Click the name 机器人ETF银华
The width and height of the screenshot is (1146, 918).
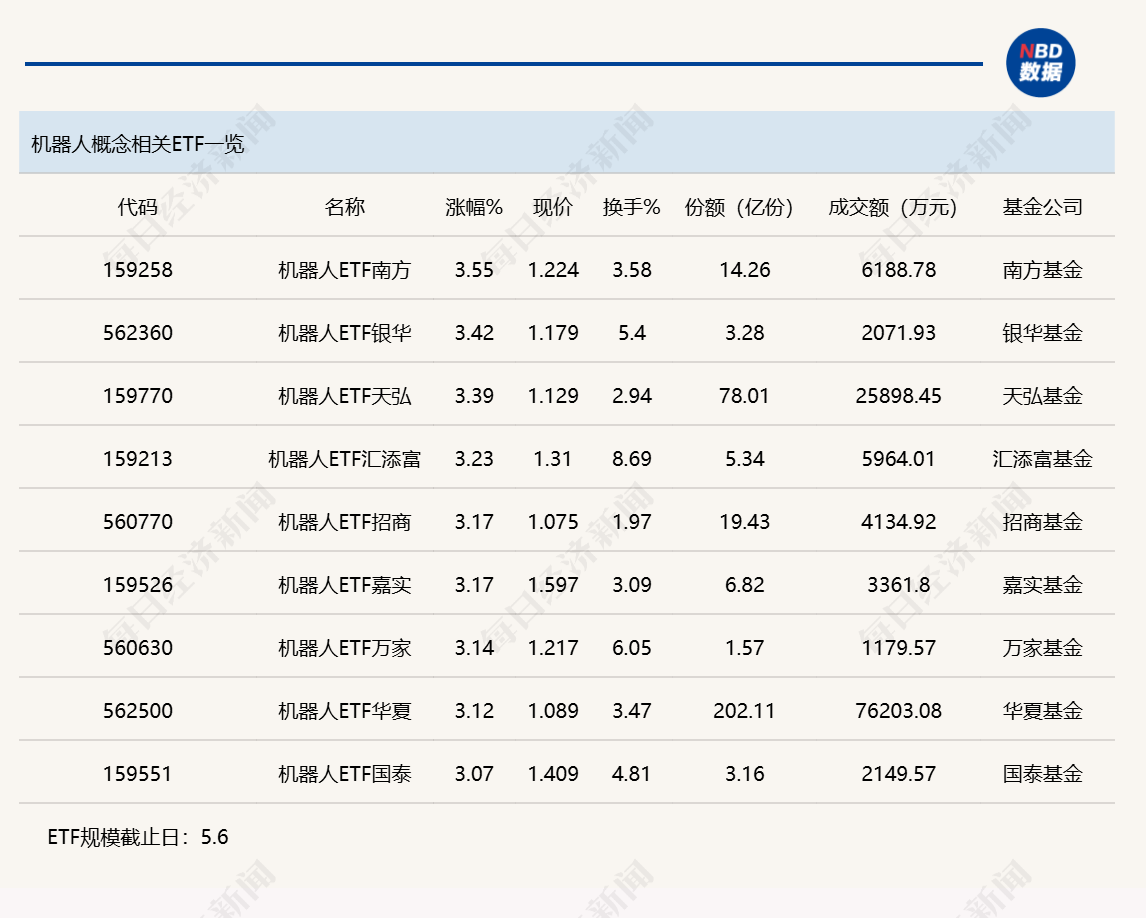(344, 333)
